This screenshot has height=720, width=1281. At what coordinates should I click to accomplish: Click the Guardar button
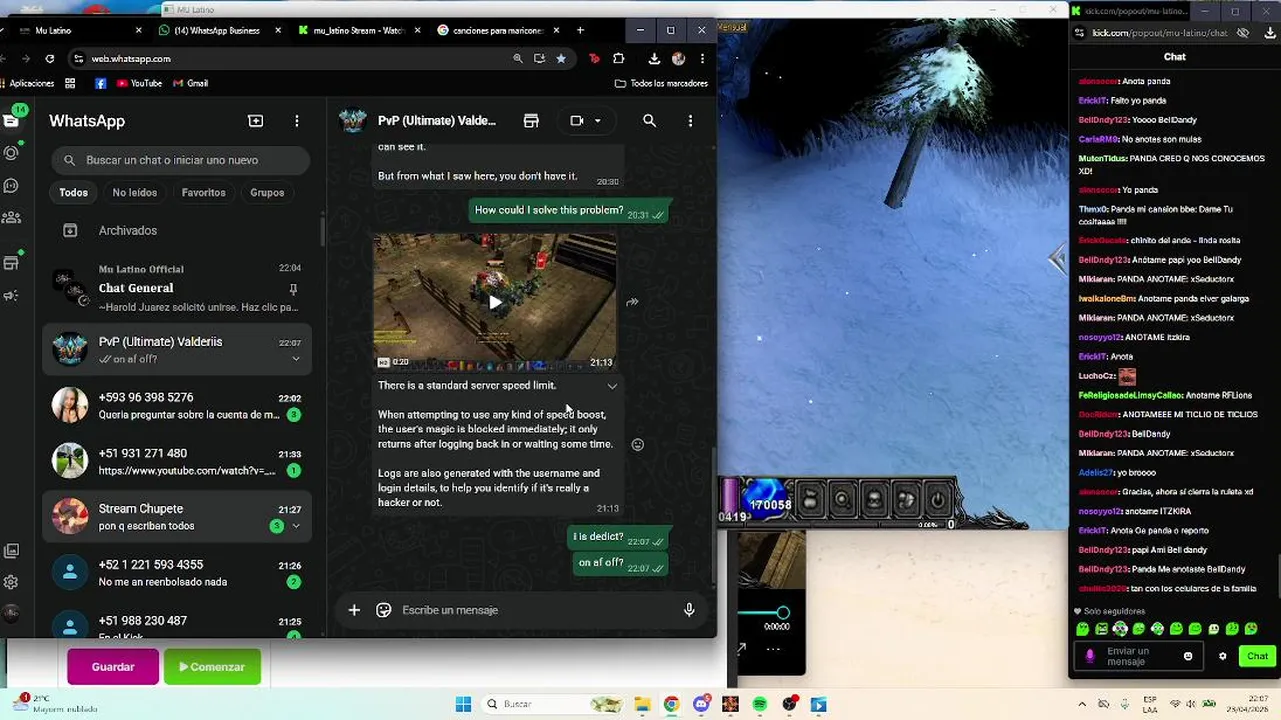pos(113,667)
